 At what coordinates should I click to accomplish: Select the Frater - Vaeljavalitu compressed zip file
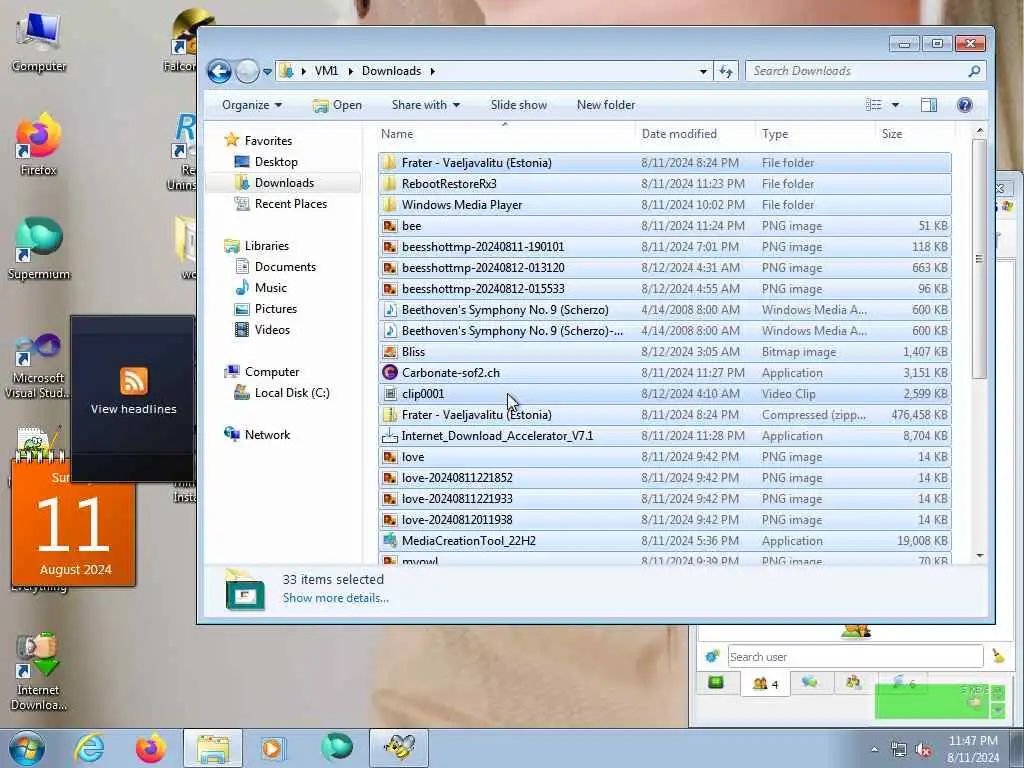click(x=664, y=415)
